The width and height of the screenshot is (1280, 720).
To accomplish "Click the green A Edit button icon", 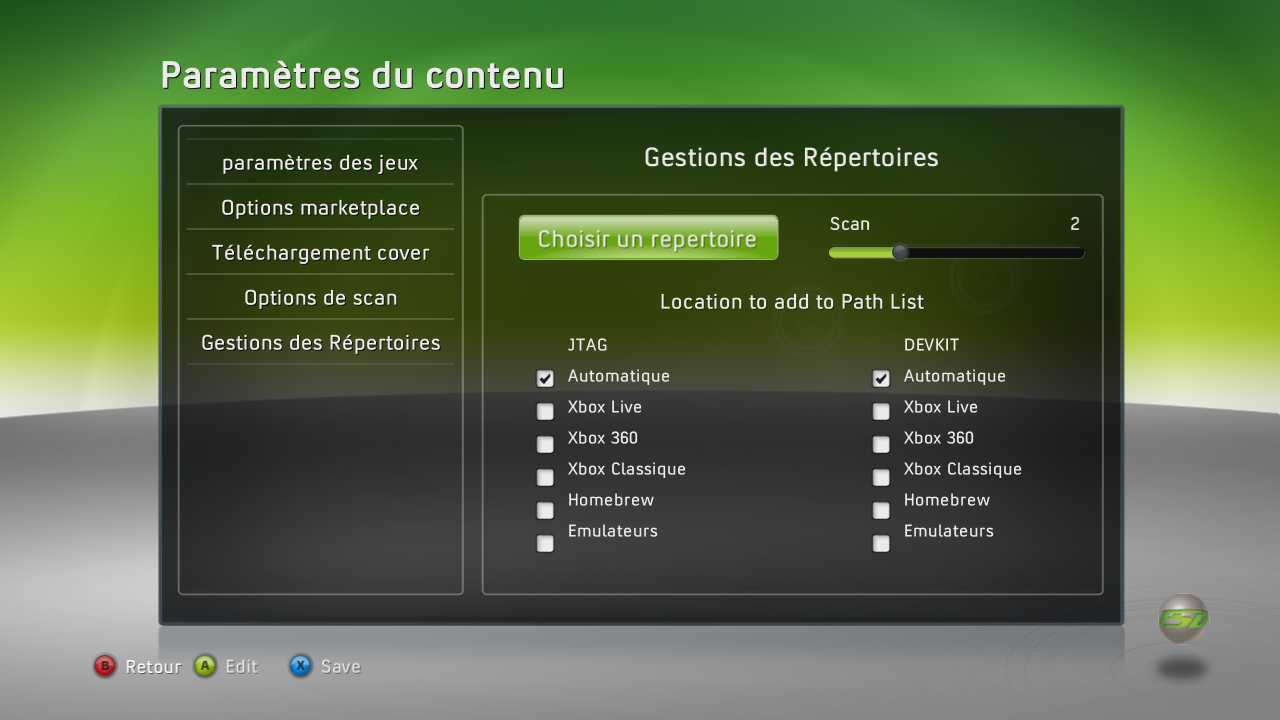I will click(205, 666).
